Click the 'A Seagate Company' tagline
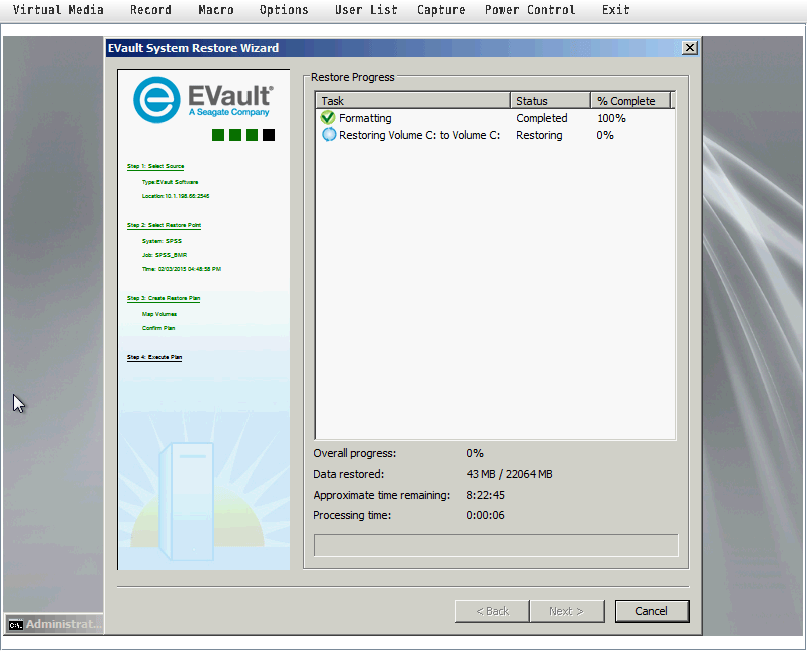 [x=229, y=112]
